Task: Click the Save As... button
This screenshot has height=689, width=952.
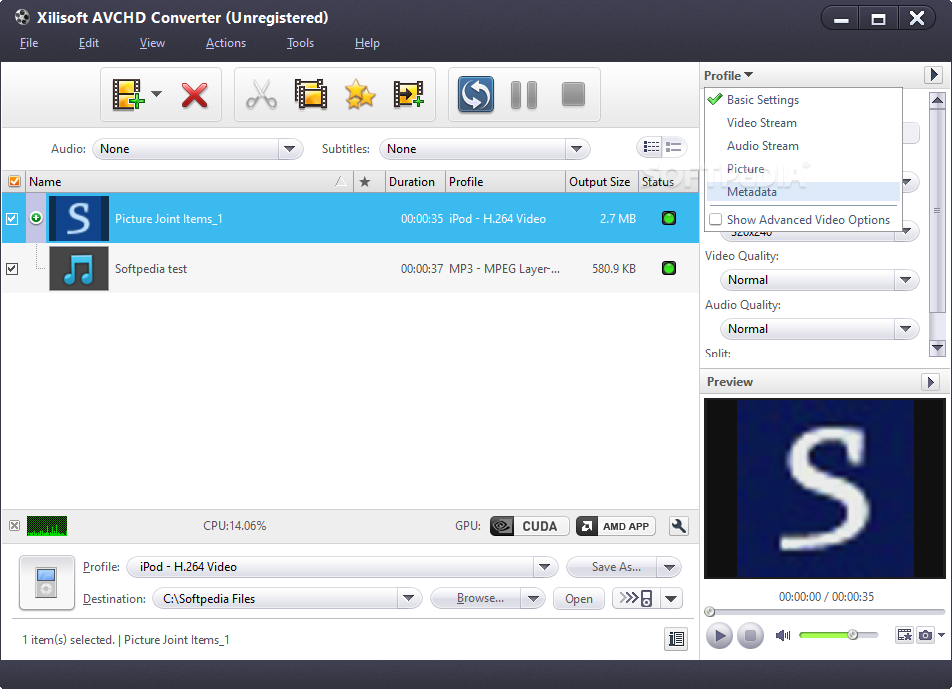Action: [613, 568]
